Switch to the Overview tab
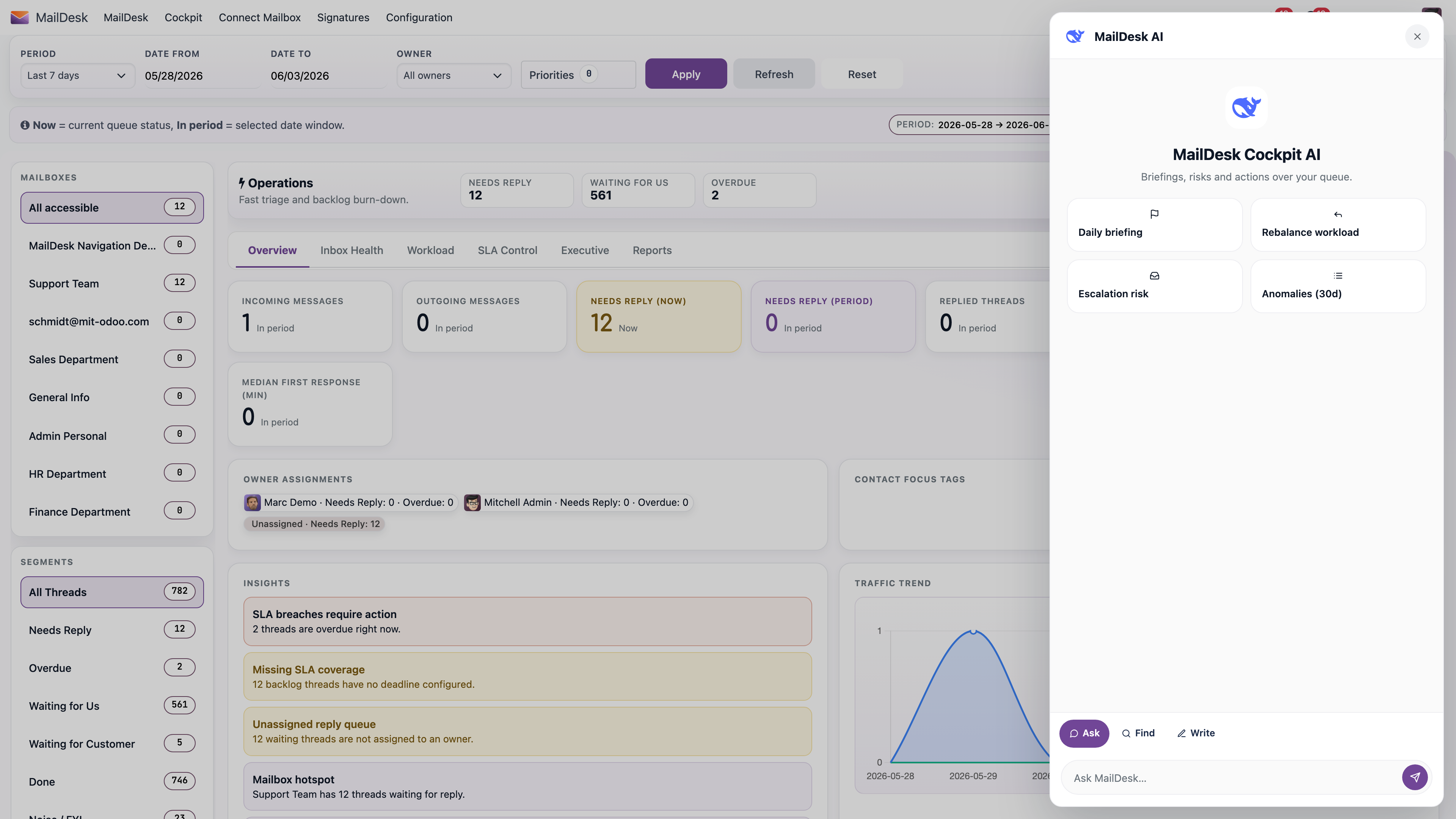This screenshot has height=819, width=1456. [x=272, y=250]
